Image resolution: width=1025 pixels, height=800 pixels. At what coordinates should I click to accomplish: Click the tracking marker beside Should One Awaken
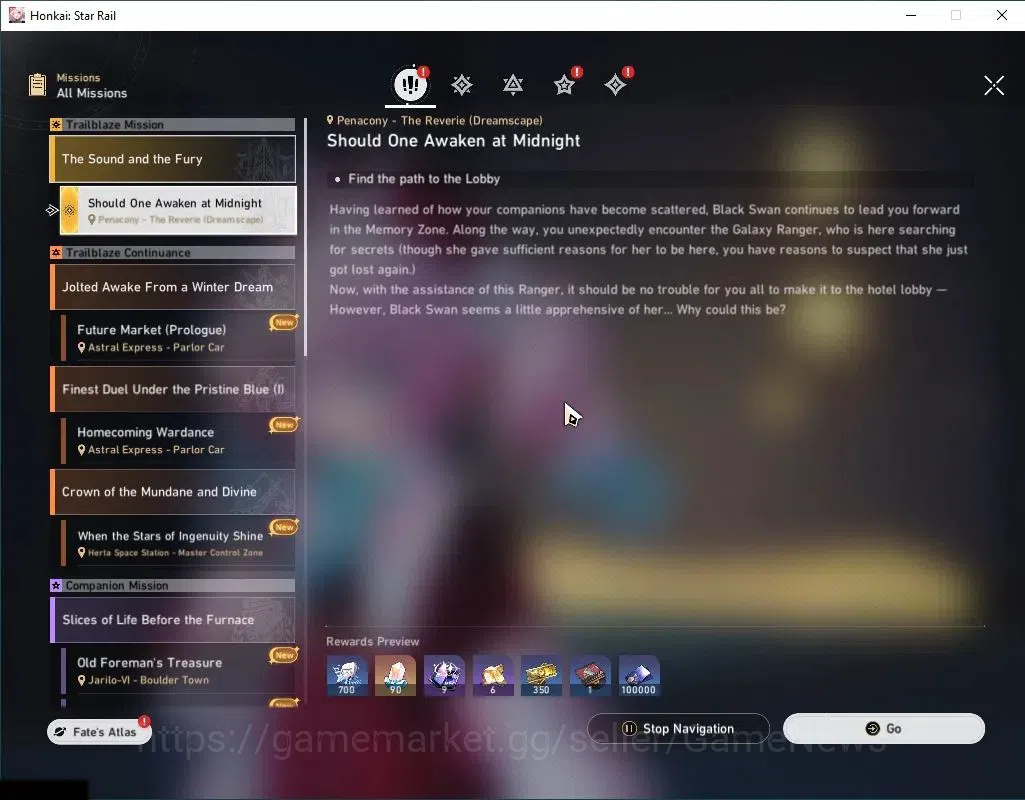52,210
